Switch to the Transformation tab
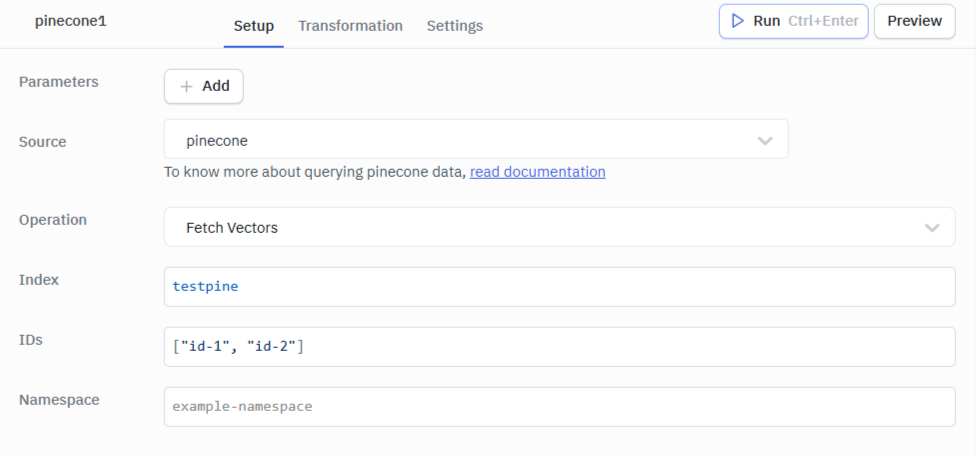Screen dimensions: 976x456 [x=350, y=26]
